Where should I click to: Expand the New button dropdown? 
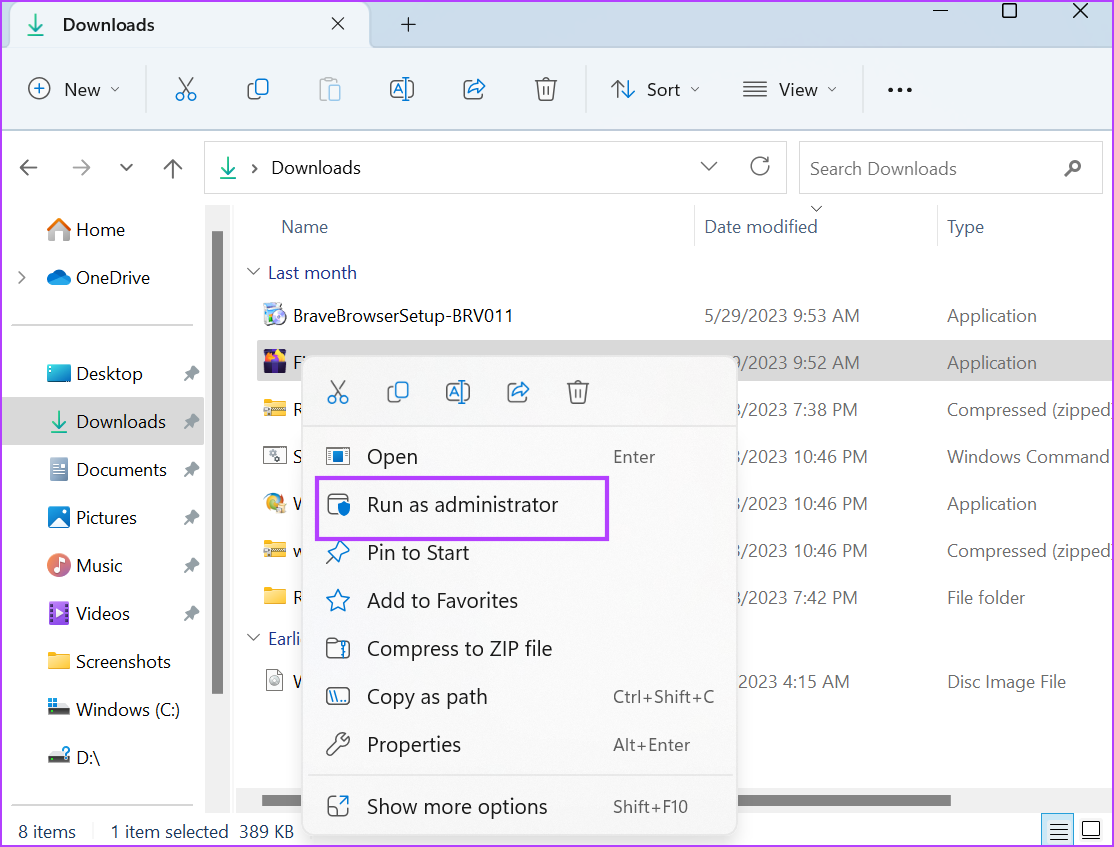(x=113, y=89)
